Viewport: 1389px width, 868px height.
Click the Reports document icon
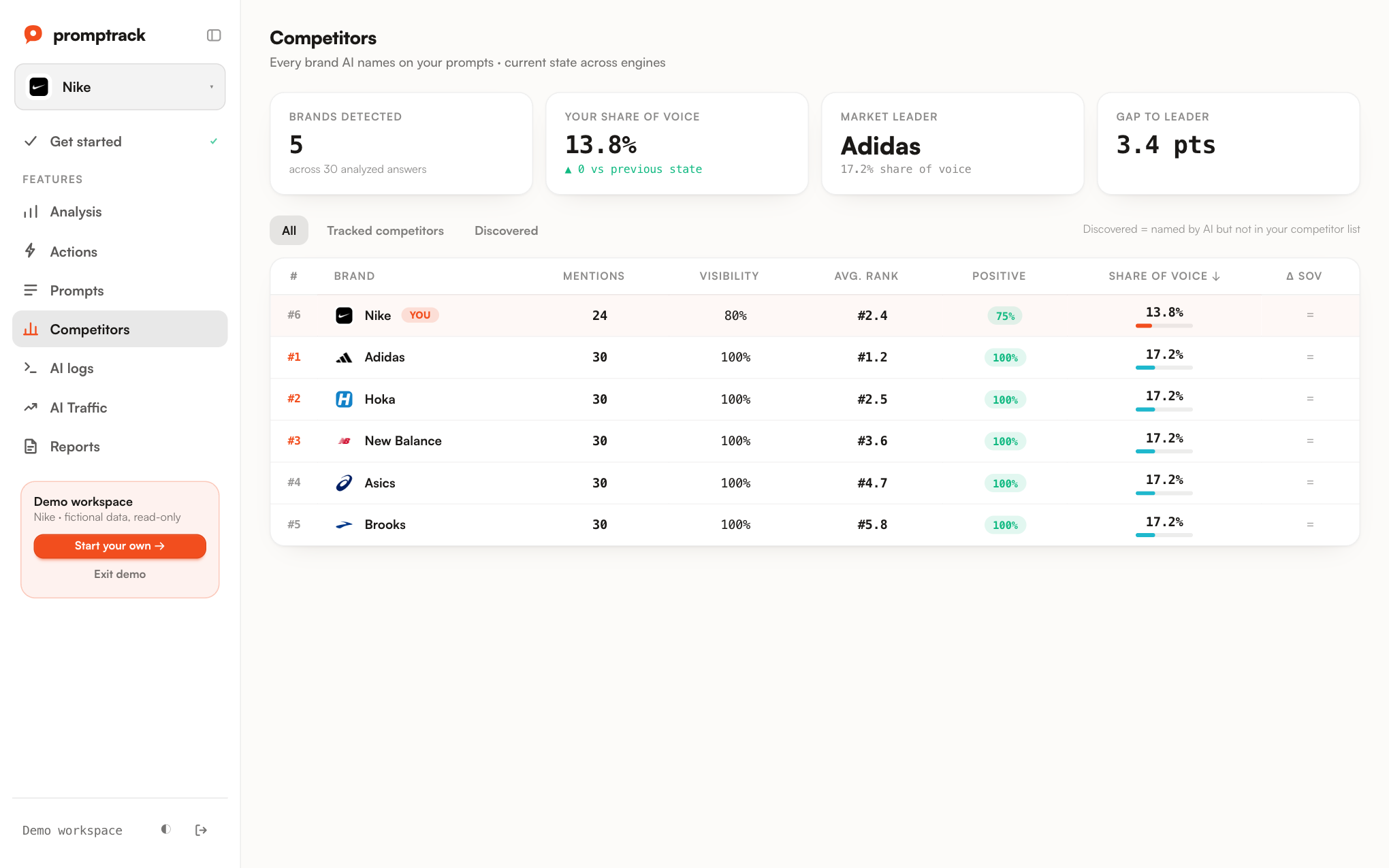(31, 447)
